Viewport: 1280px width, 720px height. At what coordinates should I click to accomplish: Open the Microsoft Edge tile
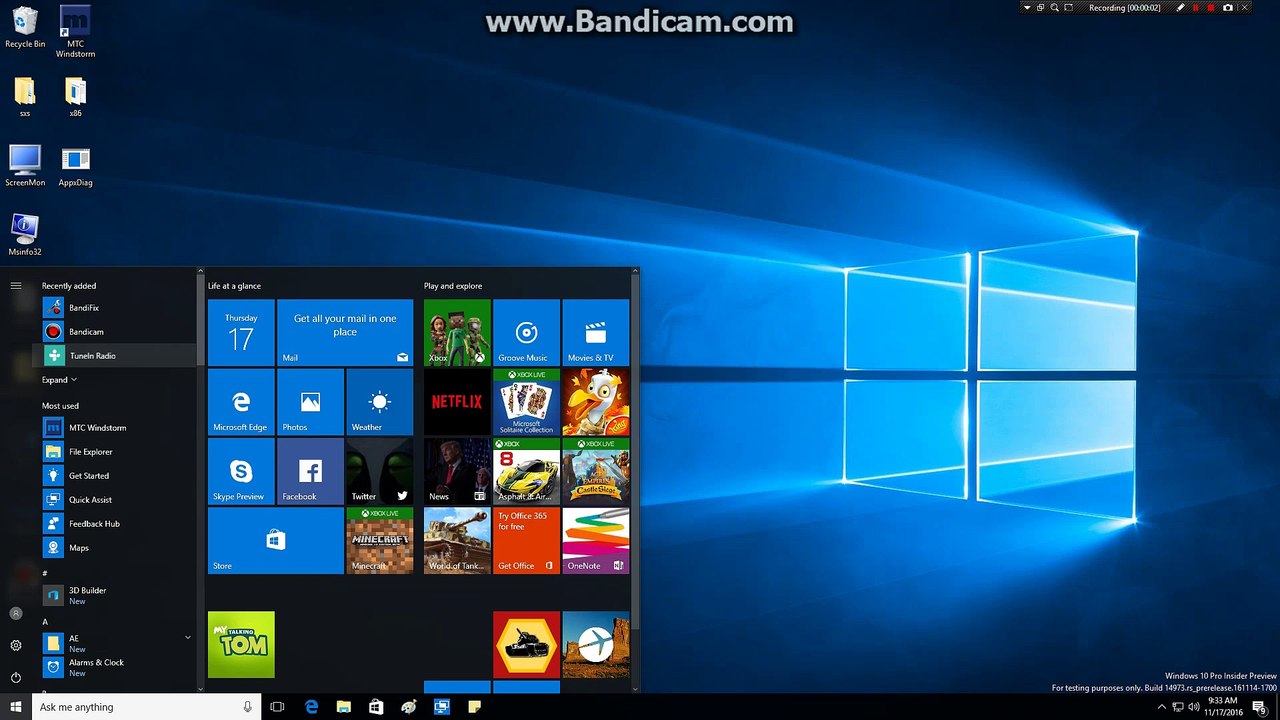(x=241, y=402)
